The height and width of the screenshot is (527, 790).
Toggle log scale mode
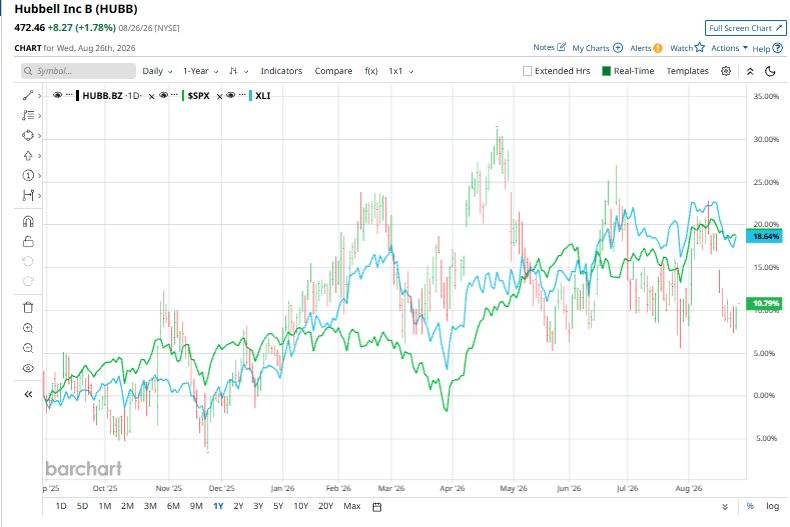pyautogui.click(x=772, y=506)
